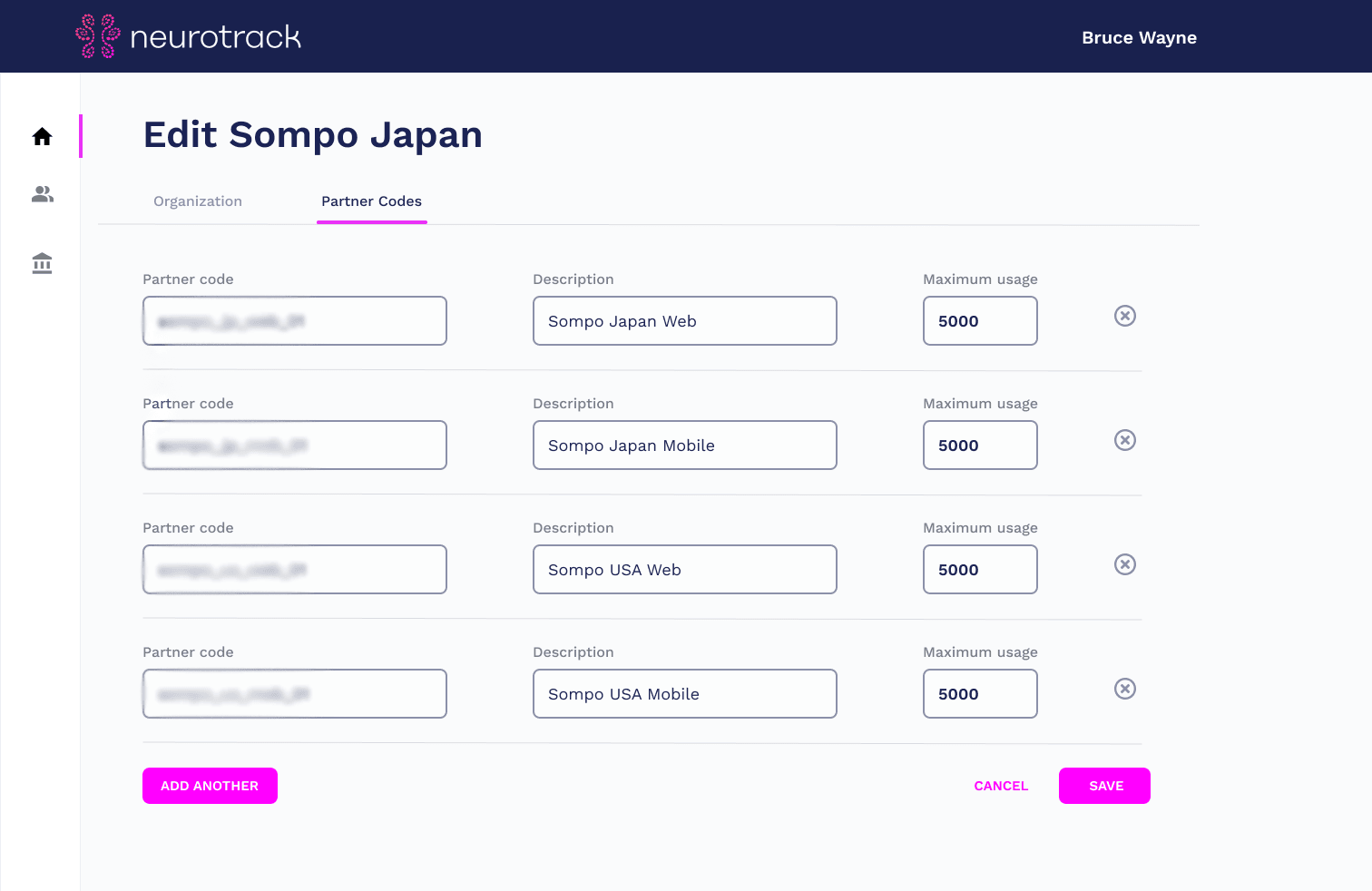Delete the Sompo Japan Mobile row
1372x891 pixels.
[1124, 440]
